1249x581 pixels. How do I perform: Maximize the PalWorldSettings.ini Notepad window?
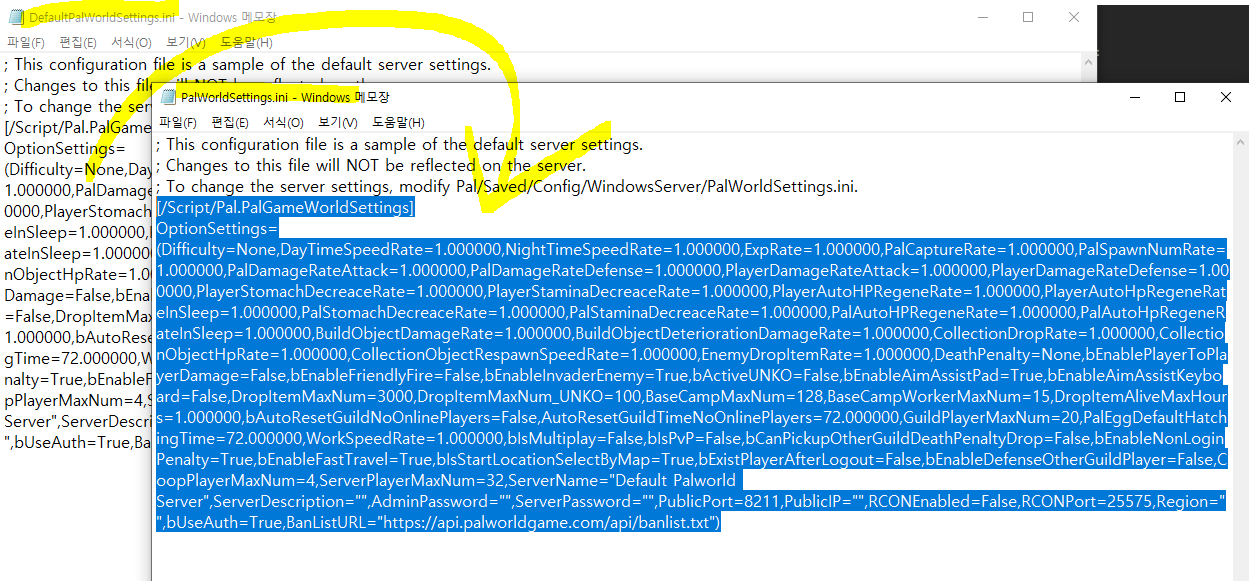1180,97
